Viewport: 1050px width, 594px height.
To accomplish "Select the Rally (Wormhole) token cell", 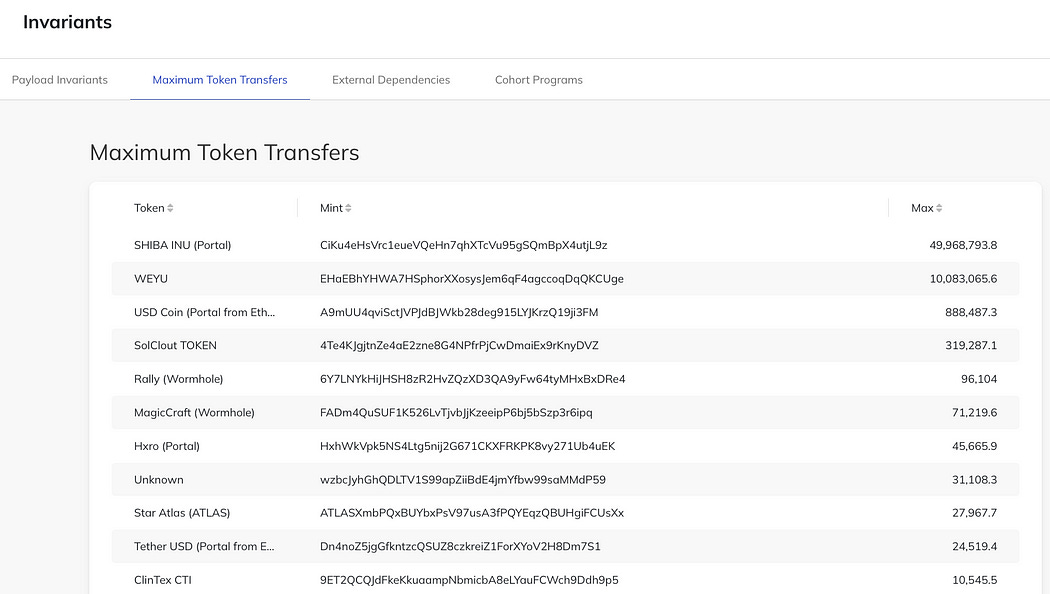I will click(178, 379).
